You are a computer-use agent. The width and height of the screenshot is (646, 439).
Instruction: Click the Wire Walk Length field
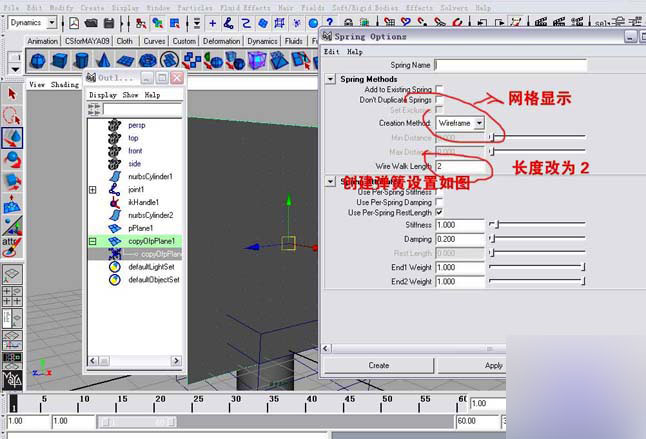459,166
